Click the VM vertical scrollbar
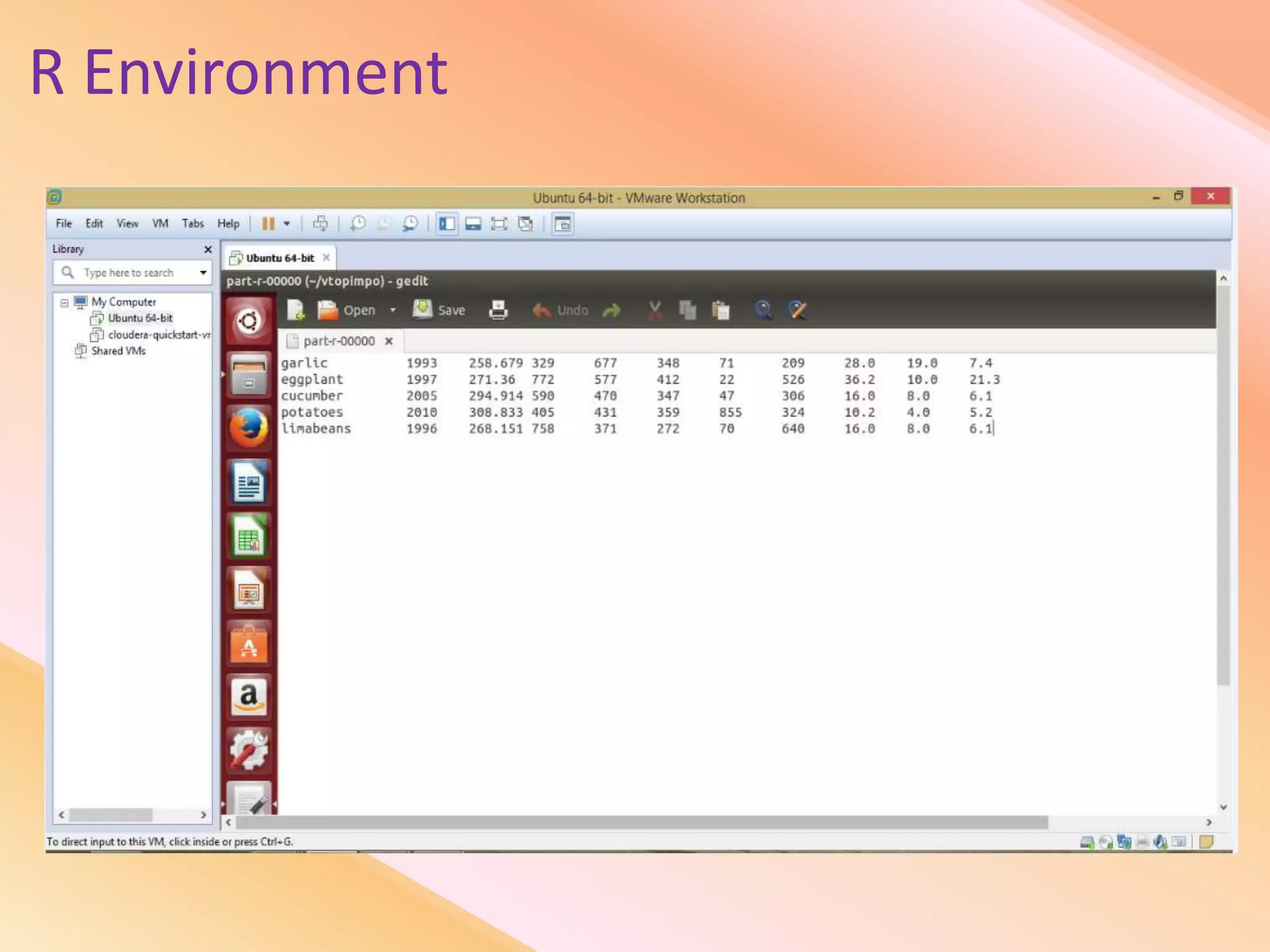 1223,485
